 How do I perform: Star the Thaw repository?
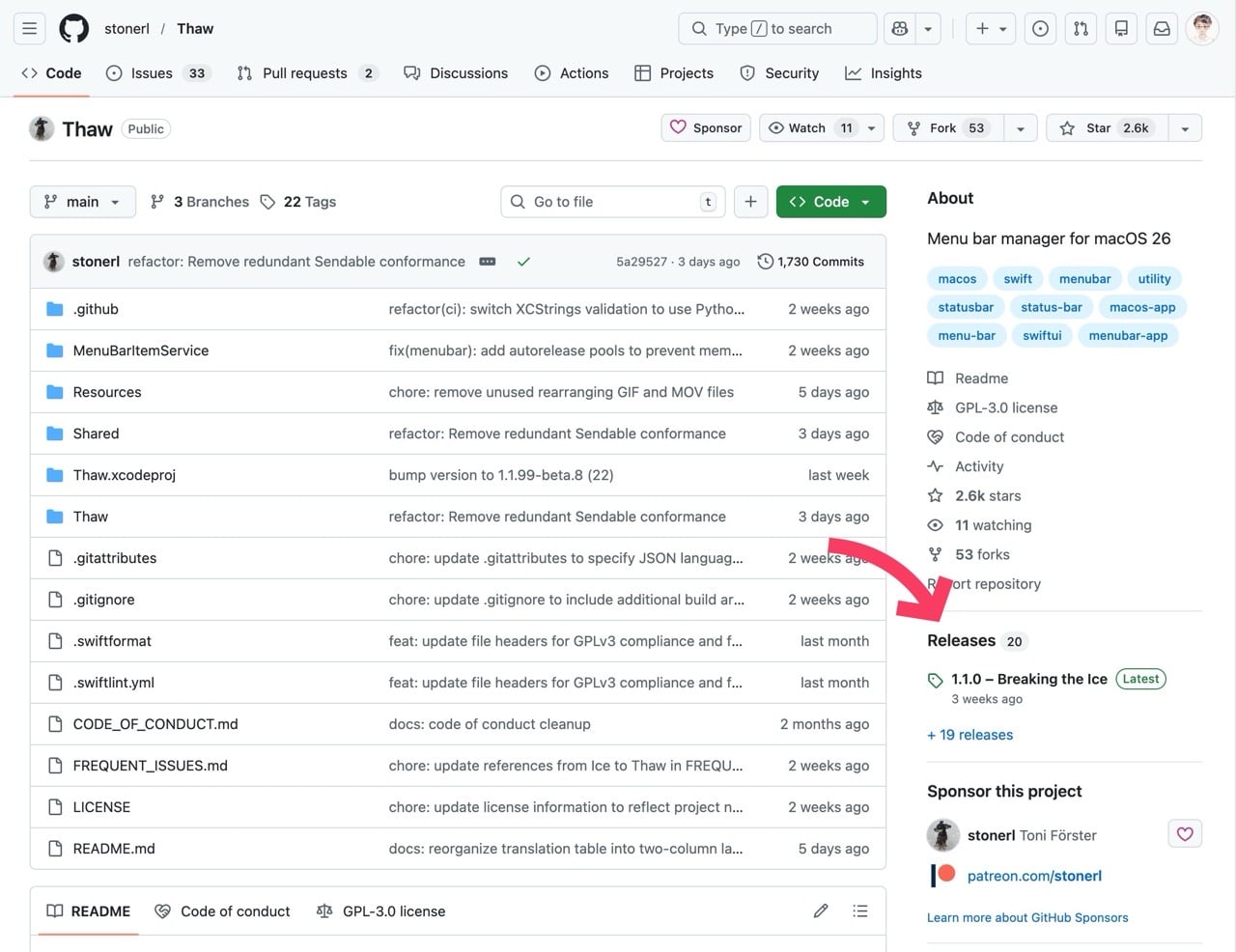1107,128
